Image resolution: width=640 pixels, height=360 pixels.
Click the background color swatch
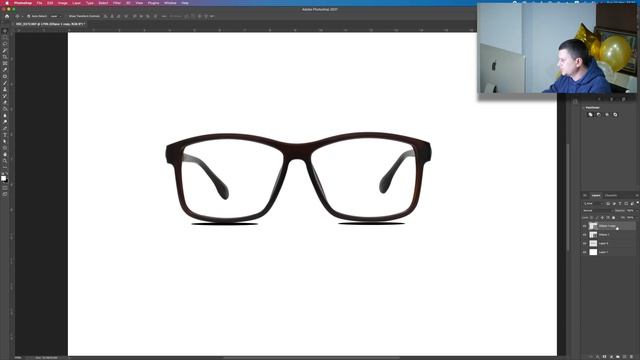[x=6, y=180]
